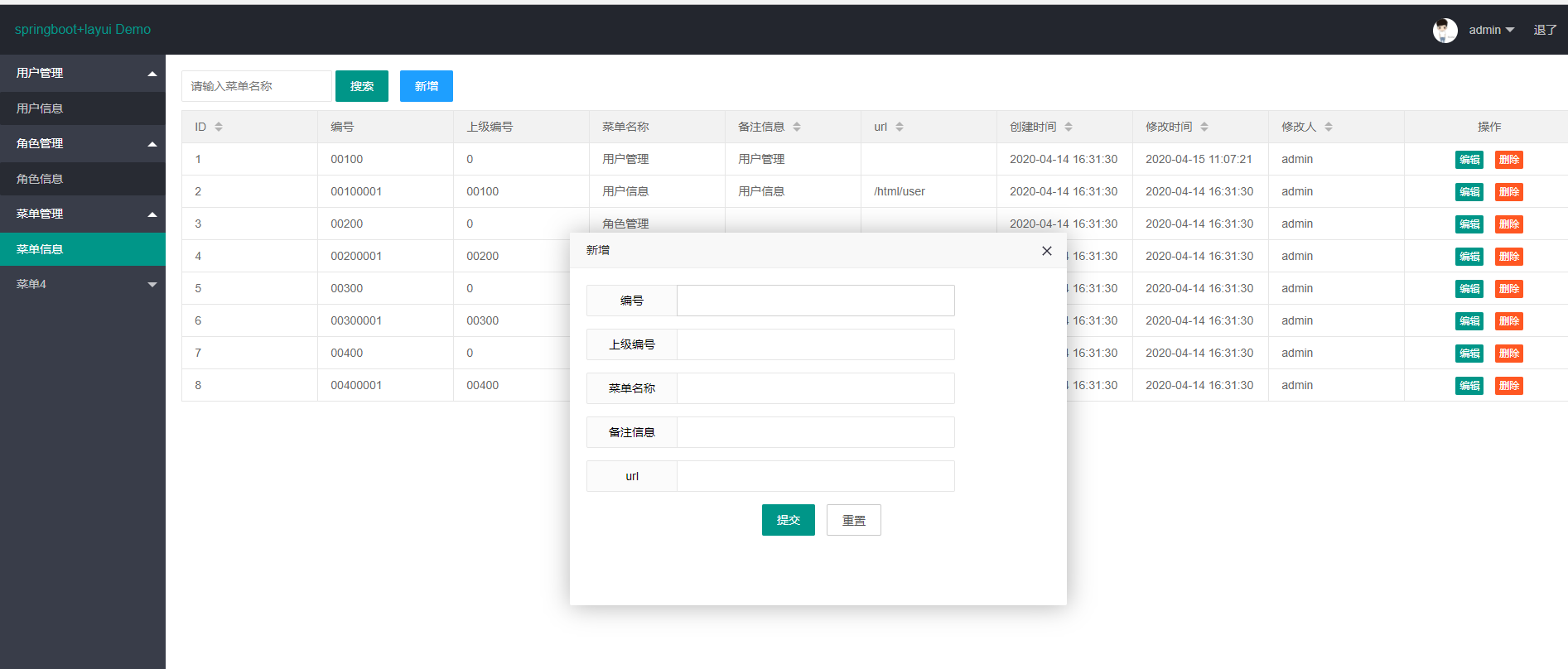Click the menu name search box

tap(257, 86)
